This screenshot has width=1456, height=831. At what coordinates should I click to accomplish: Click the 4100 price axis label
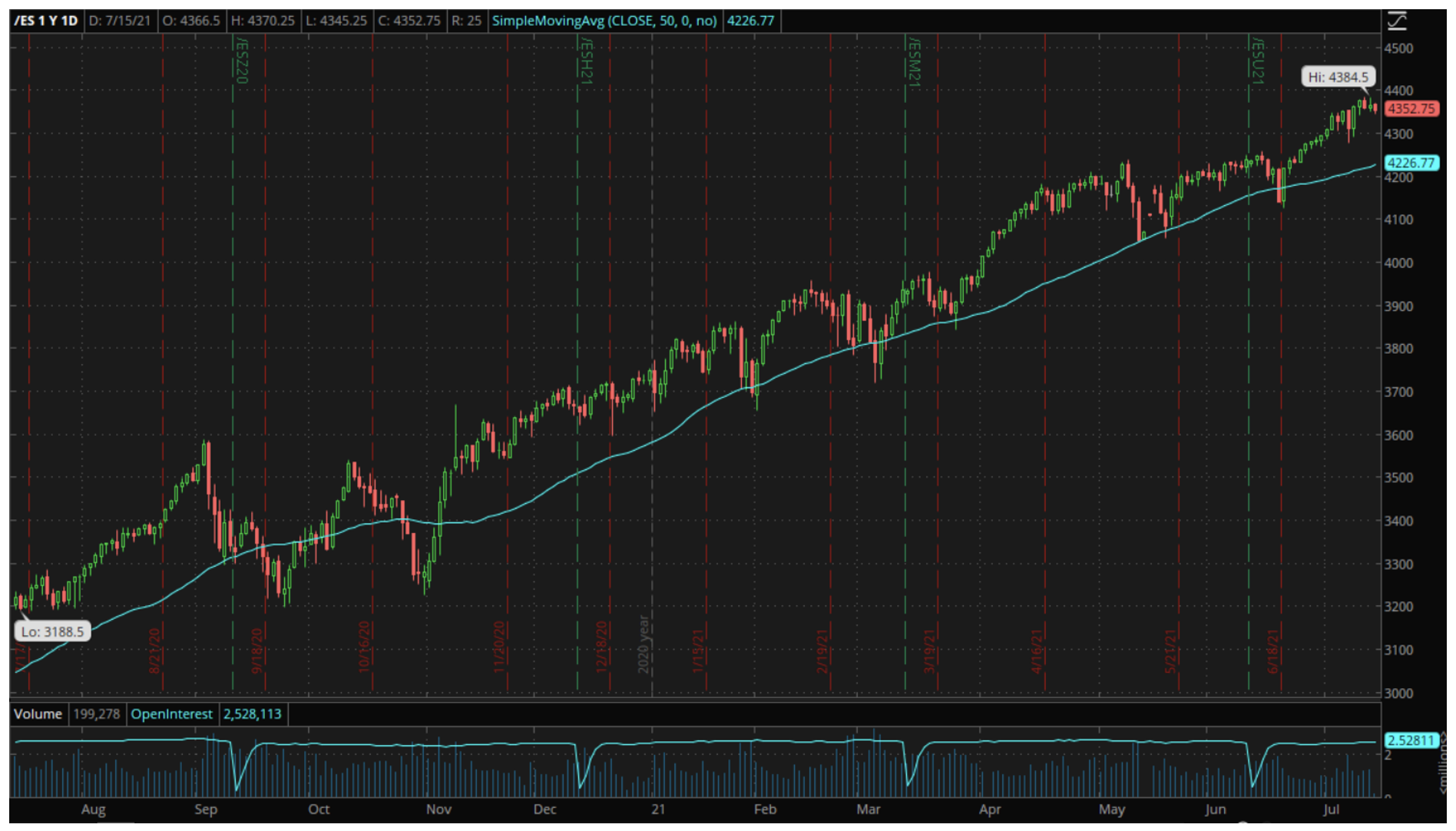1398,220
